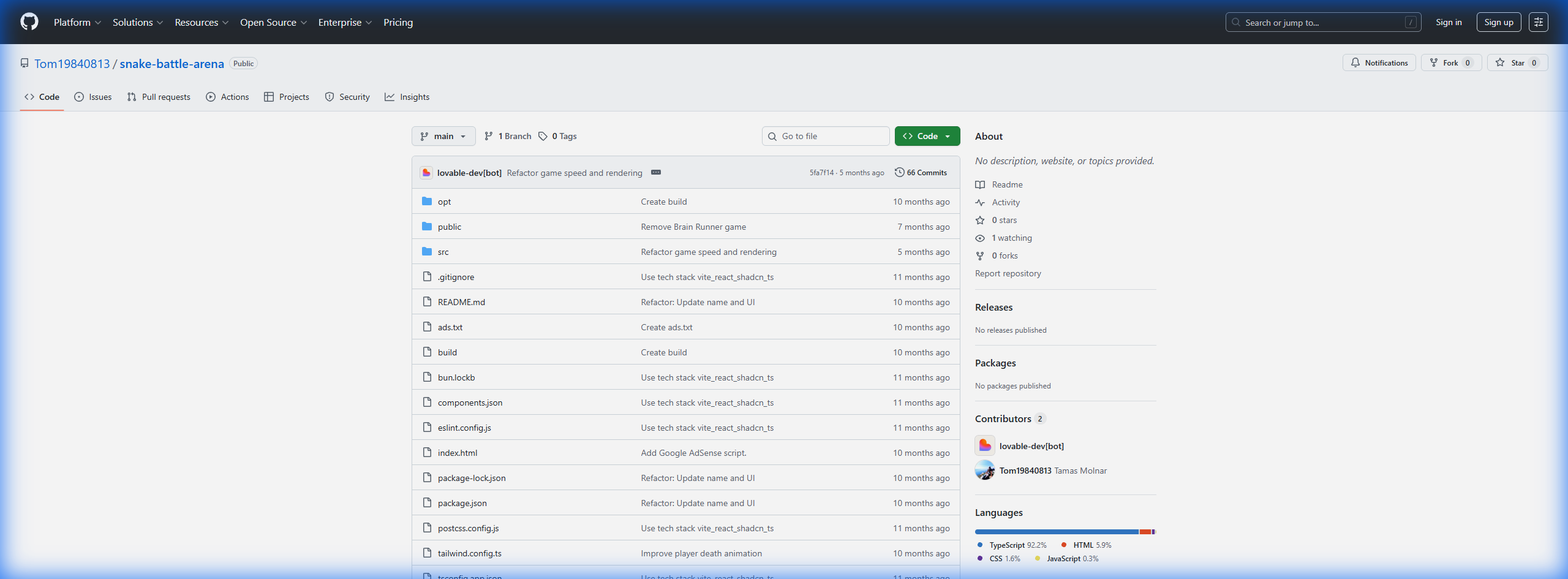
Task: Switch to the Projects tab
Action: 287,97
